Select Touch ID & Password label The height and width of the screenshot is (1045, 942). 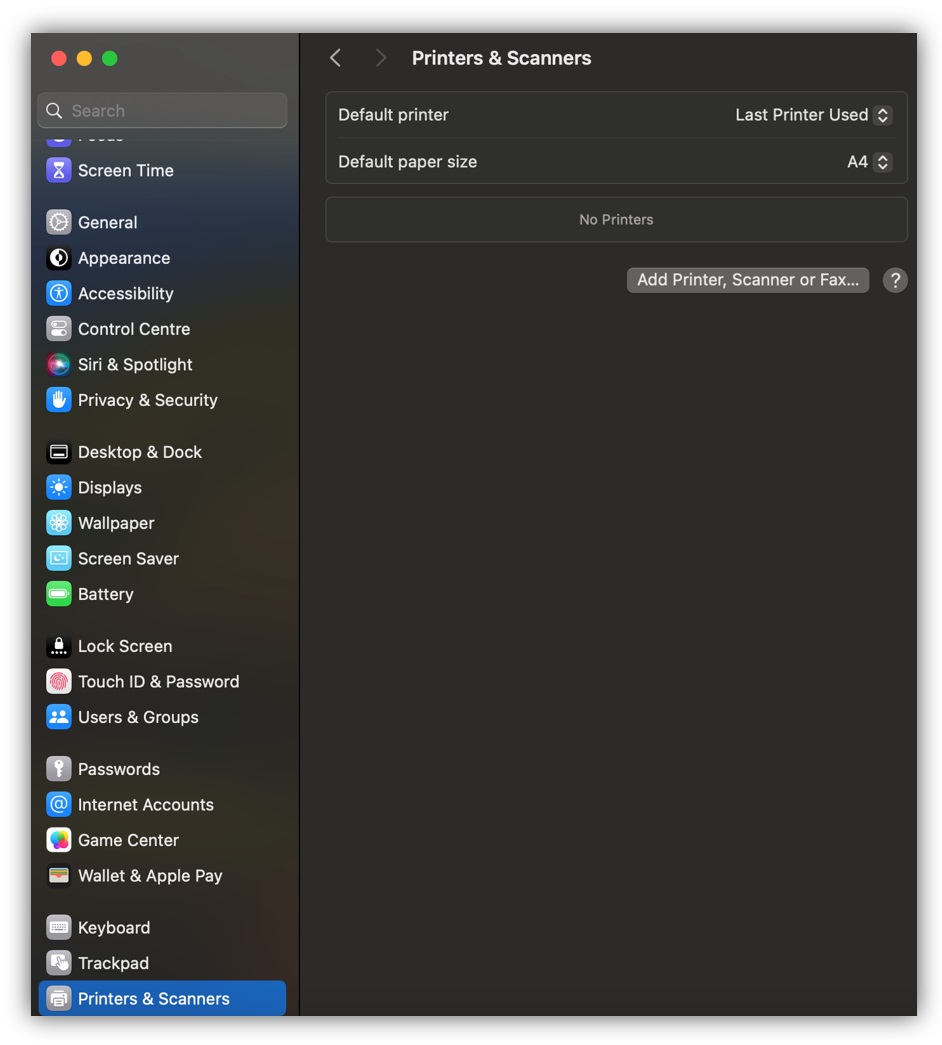[159, 682]
